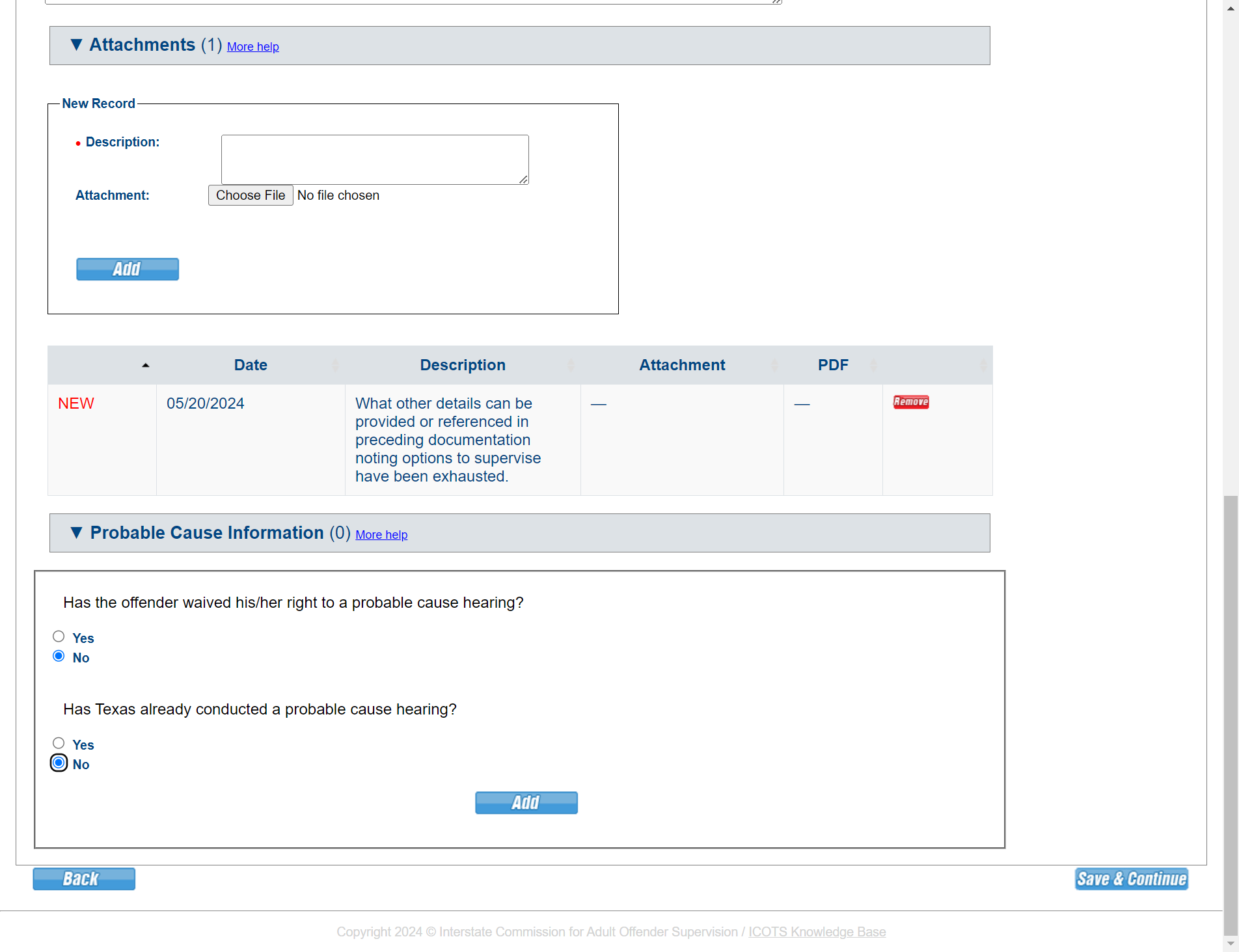Open More help link beside Attachments

pos(252,47)
